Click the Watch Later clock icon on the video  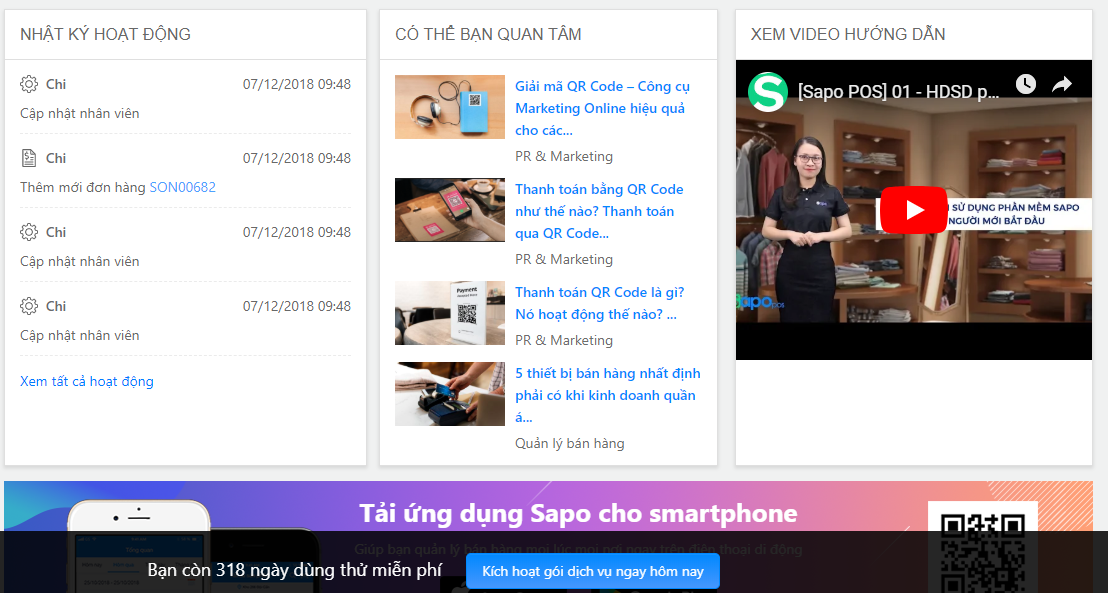[1026, 84]
